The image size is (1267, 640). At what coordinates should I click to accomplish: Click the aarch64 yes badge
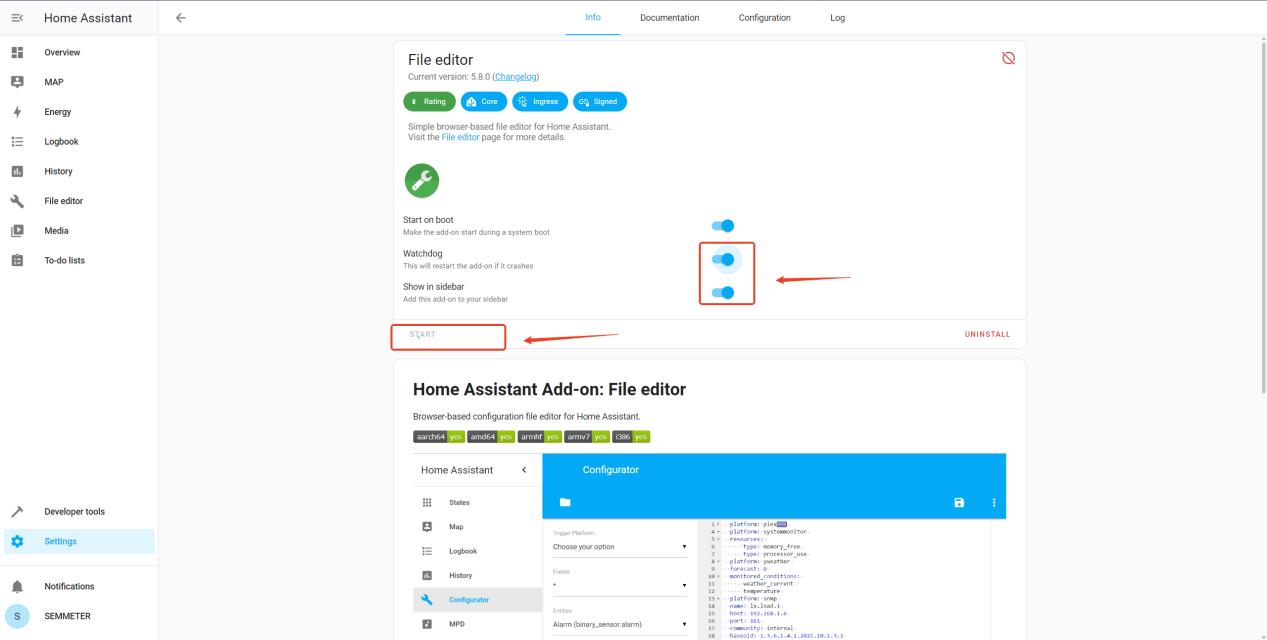[x=439, y=437]
